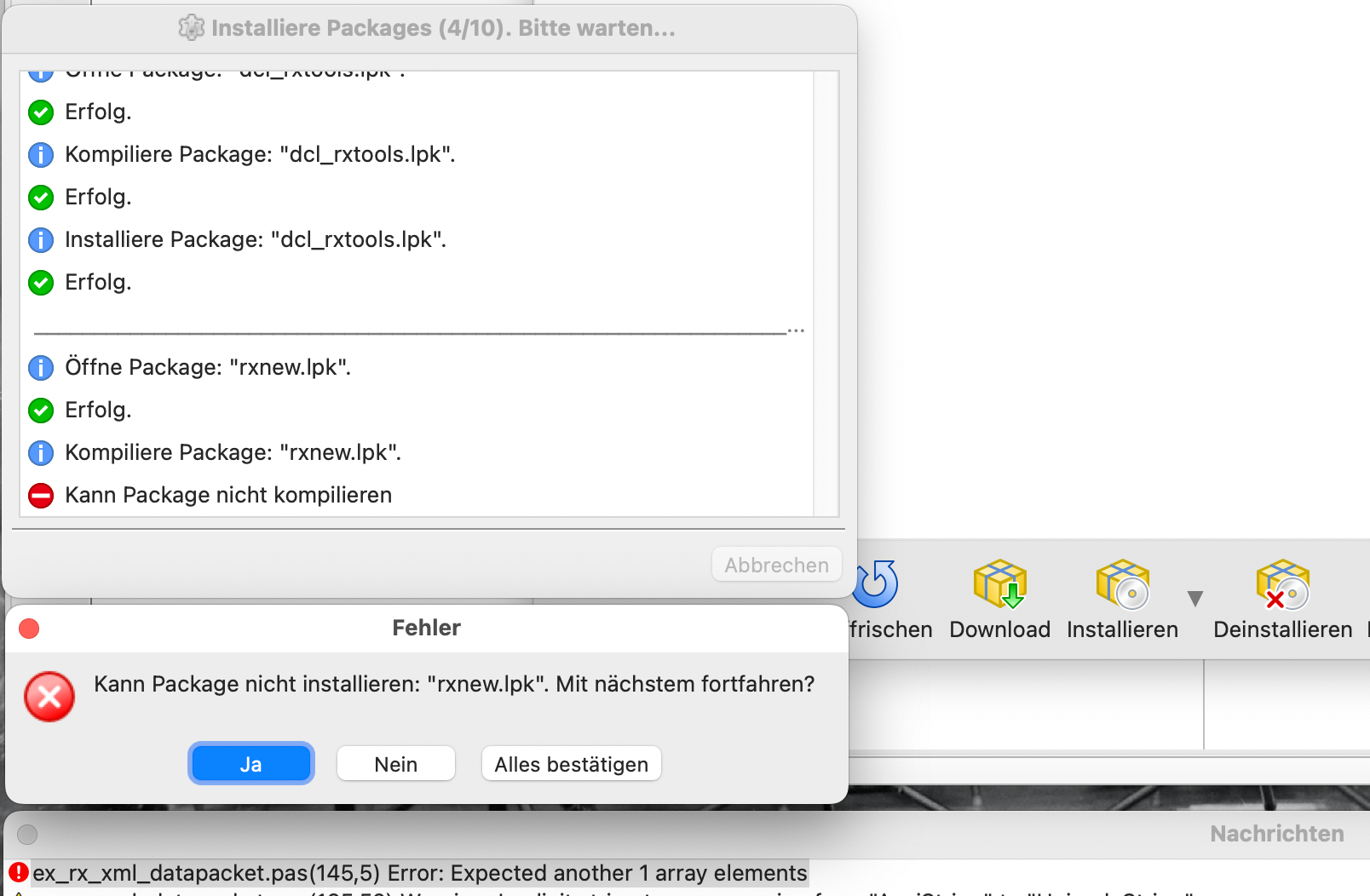This screenshot has width=1370, height=896.
Task: Click the install log vertical scrollbar
Action: [826, 293]
